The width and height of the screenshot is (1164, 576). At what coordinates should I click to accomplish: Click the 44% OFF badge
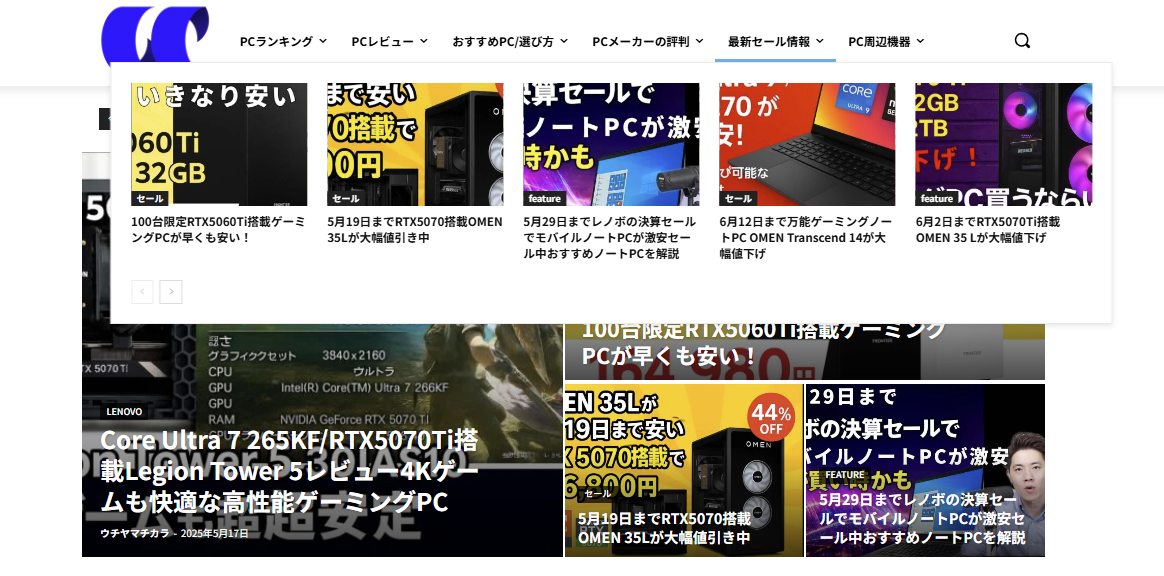(x=771, y=416)
